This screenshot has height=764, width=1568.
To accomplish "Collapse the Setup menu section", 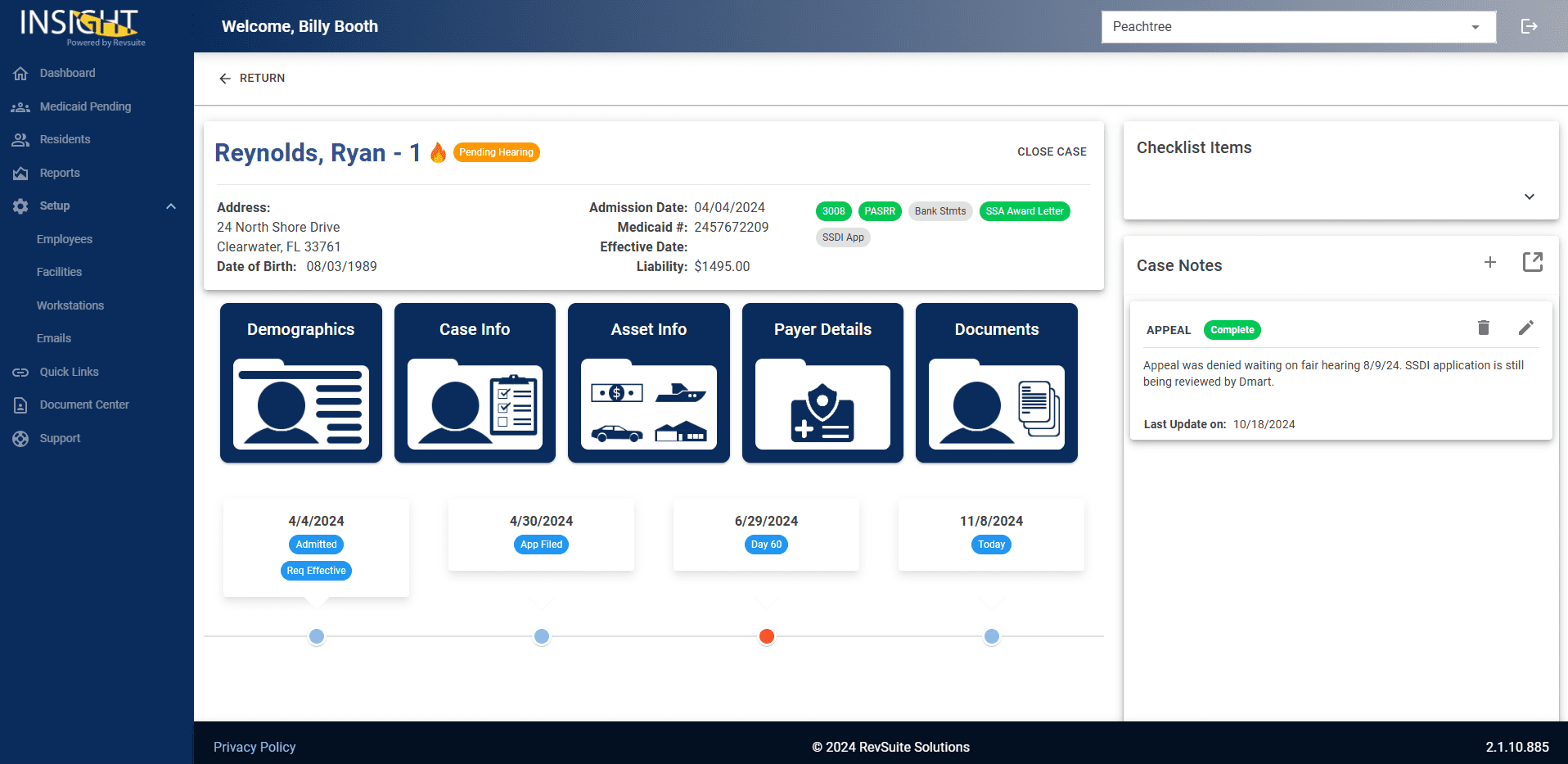I will (x=171, y=206).
